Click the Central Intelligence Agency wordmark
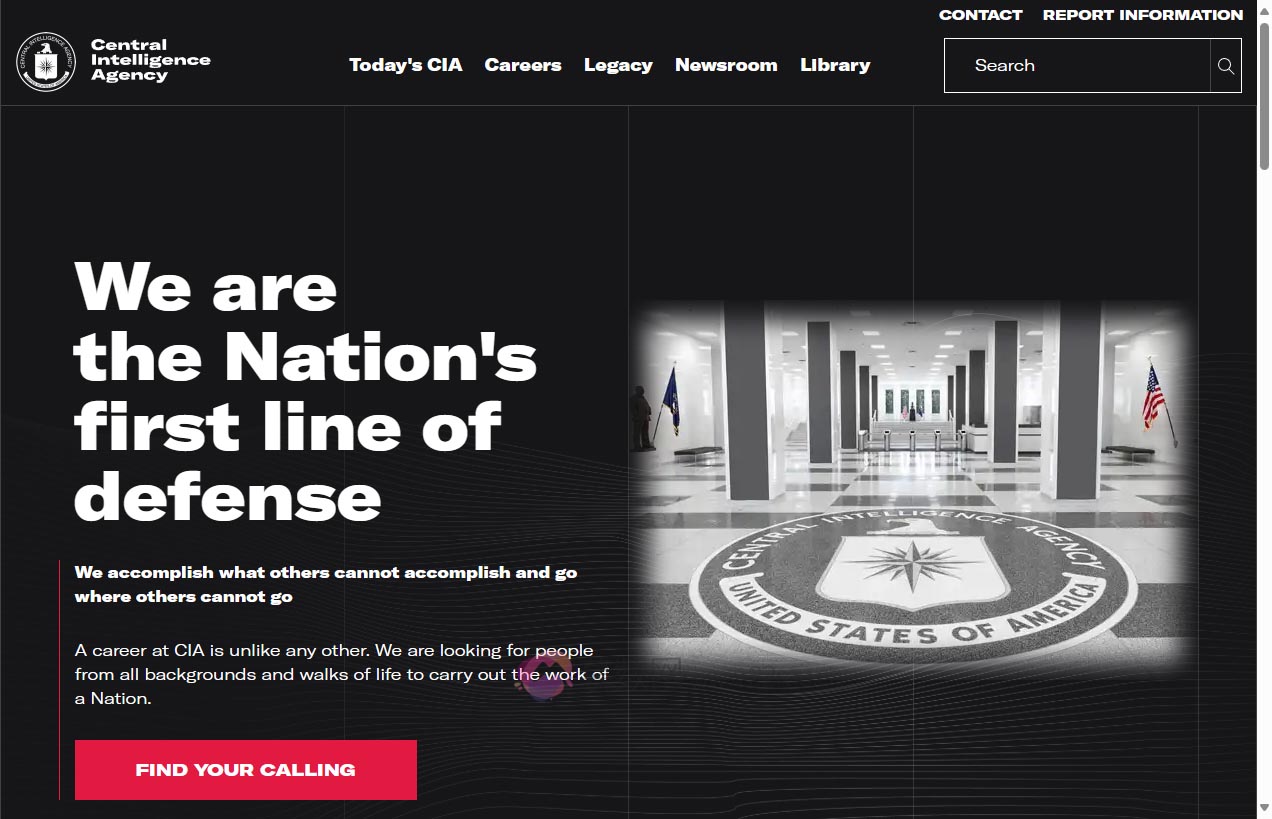 (150, 61)
